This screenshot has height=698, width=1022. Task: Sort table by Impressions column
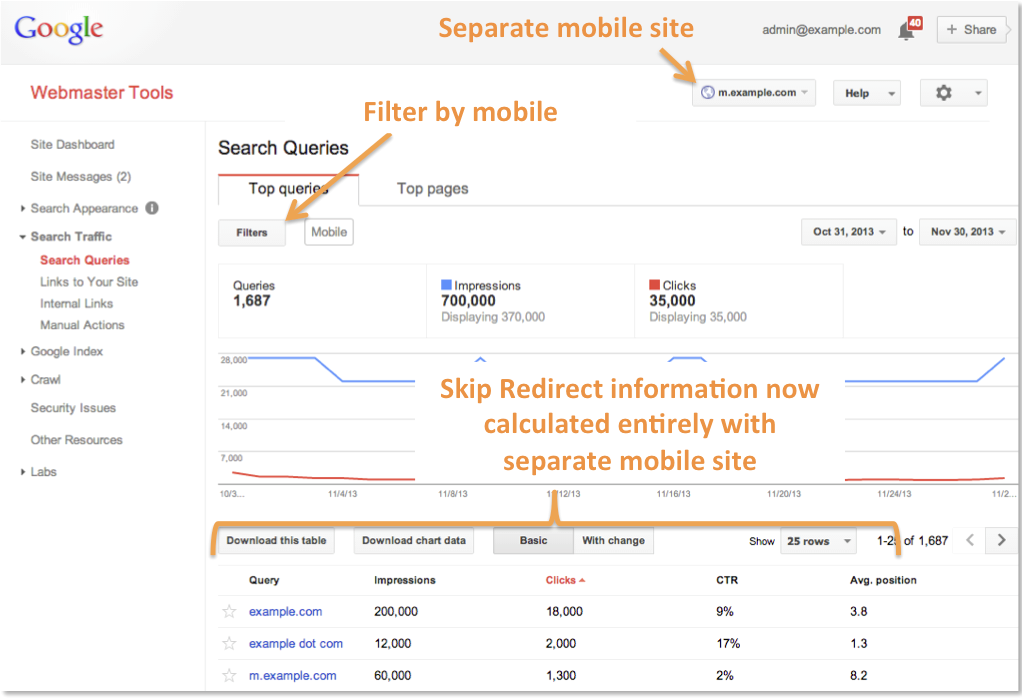pyautogui.click(x=405, y=580)
